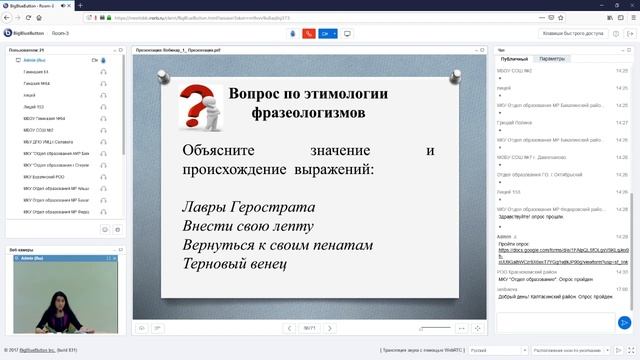640x360 pixels.
Task: Send the chat message with blue button
Action: (x=624, y=323)
